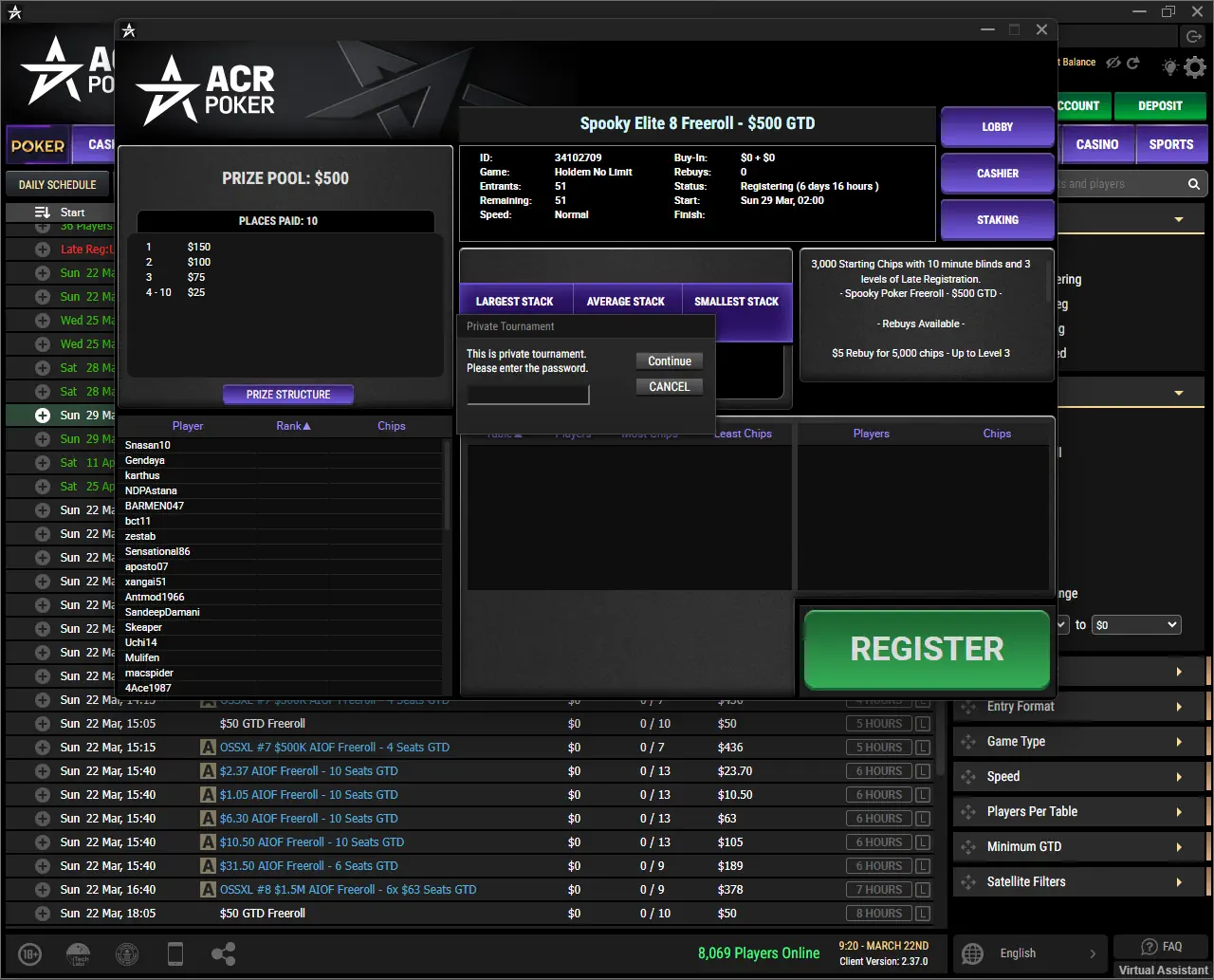
Task: Expand the Sun 29 Mar schedule row
Action: [x=42, y=415]
